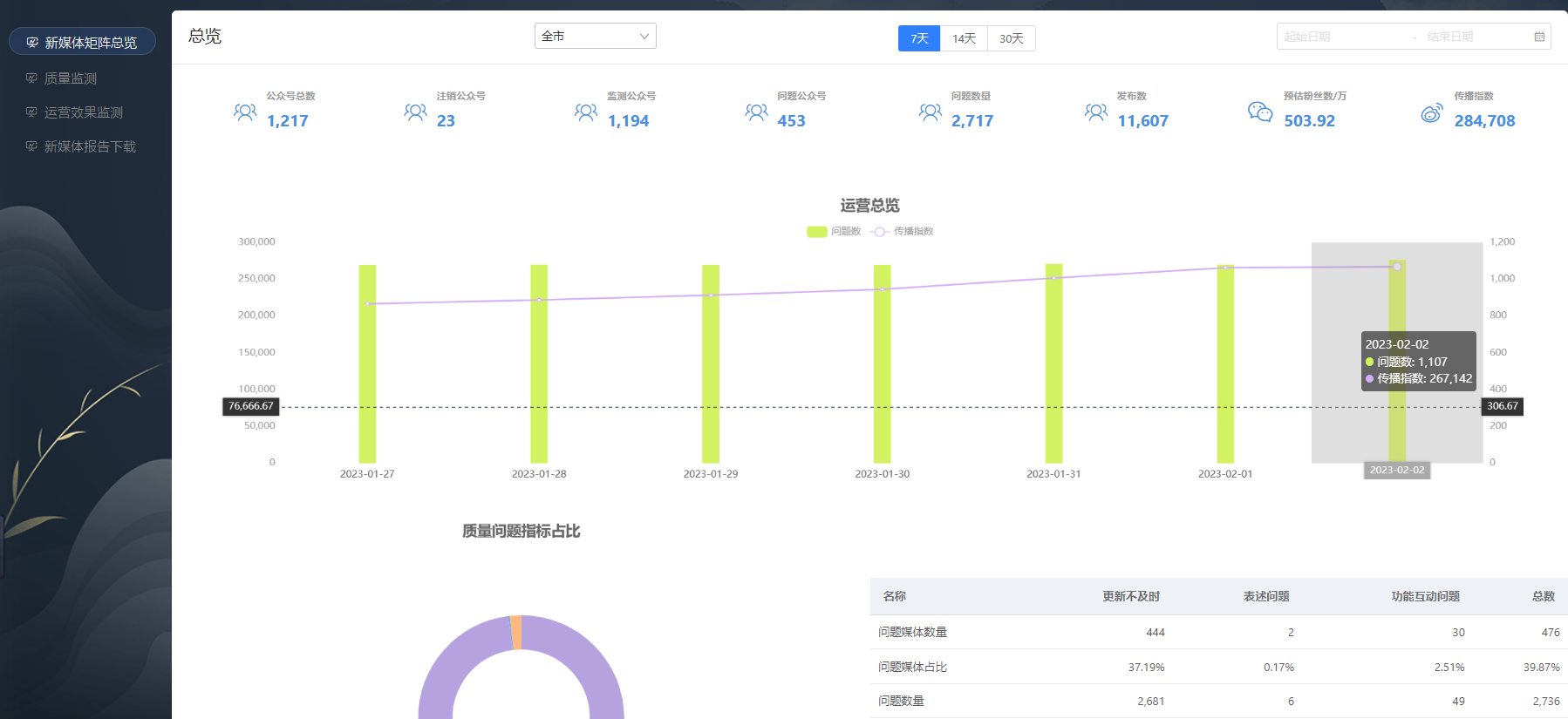Click the 注销公众号 people icon
Viewport: 1568px width, 719px height.
(x=415, y=112)
